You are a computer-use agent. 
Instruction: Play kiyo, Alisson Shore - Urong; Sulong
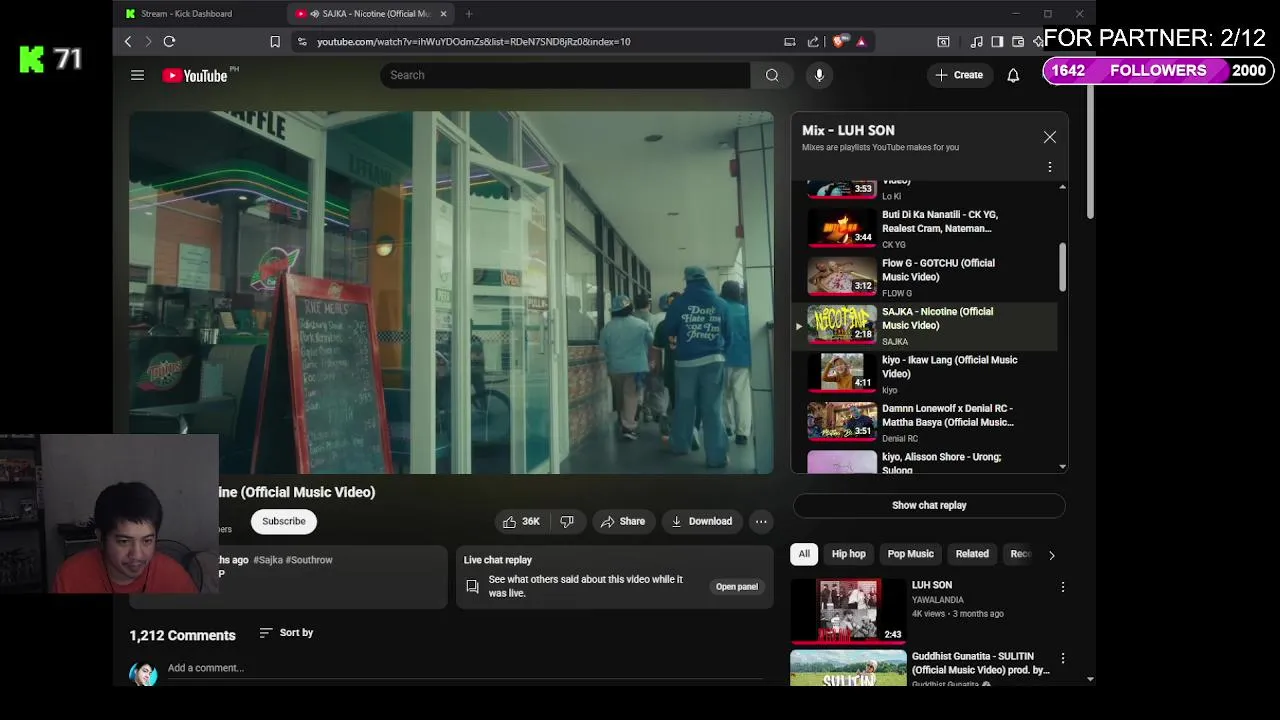click(x=925, y=461)
